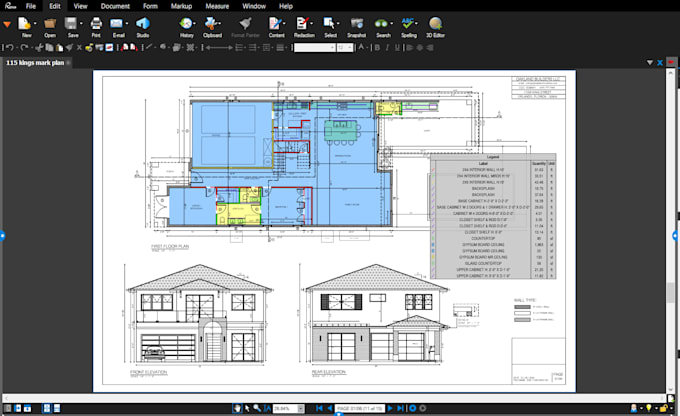Launch the 3D Editor
Screen dimensions: 680x416
(435, 23)
